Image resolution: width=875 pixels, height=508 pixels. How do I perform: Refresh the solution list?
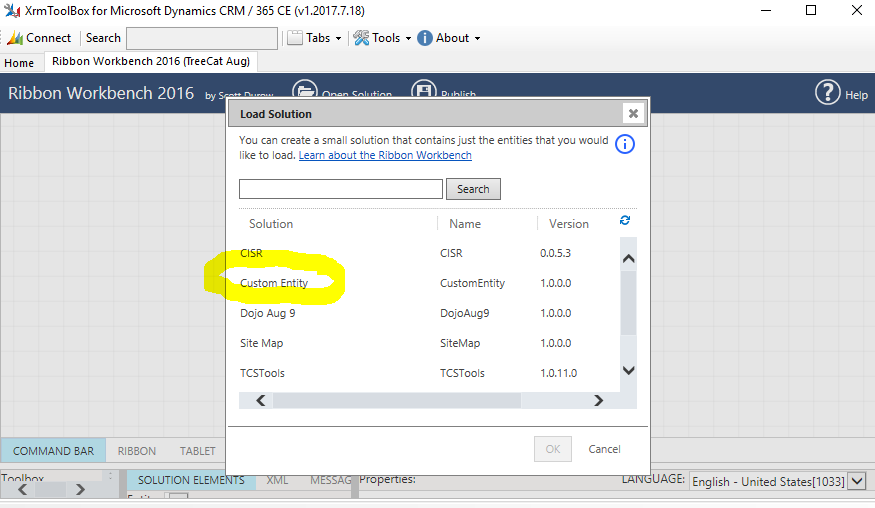tap(625, 221)
